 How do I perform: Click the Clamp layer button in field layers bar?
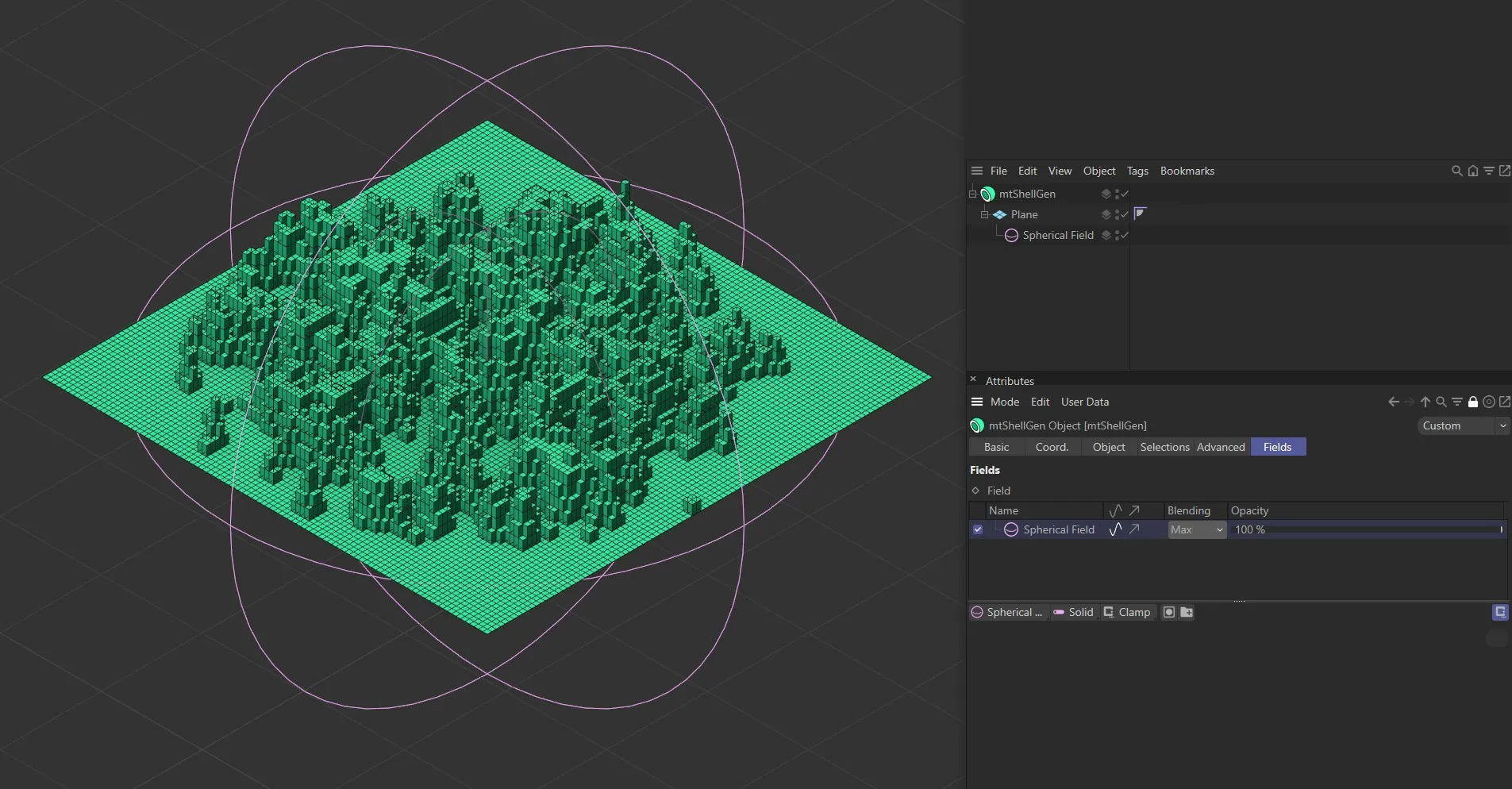[x=1129, y=612]
